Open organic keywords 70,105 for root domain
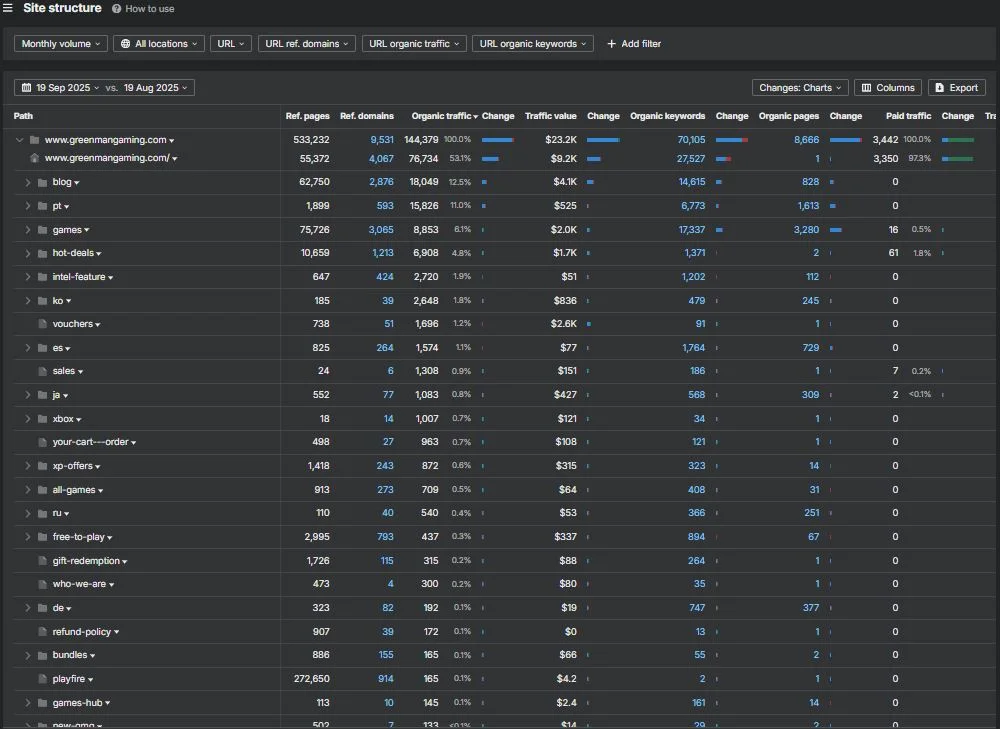 click(691, 140)
